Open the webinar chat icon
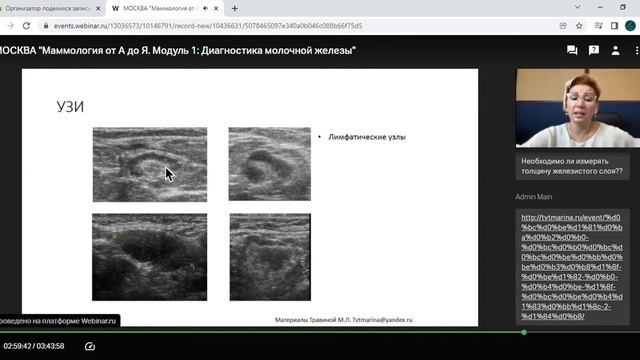Viewport: 640px width, 360px height. point(572,50)
